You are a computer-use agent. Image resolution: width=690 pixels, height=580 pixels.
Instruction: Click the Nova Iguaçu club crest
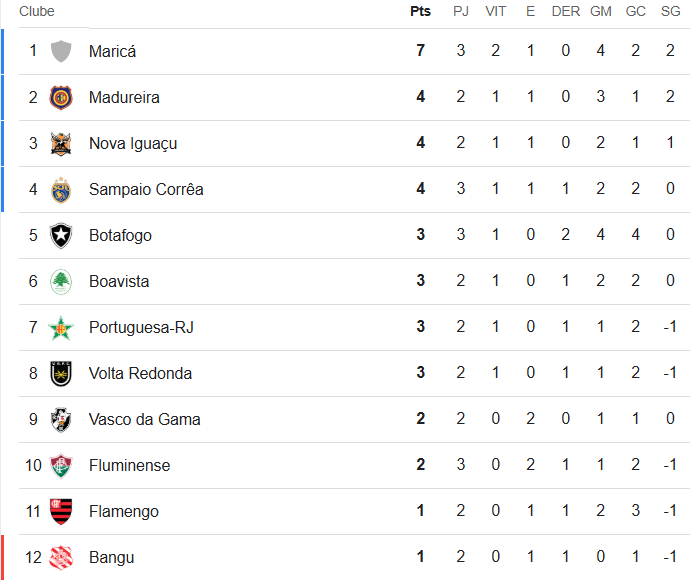61,143
